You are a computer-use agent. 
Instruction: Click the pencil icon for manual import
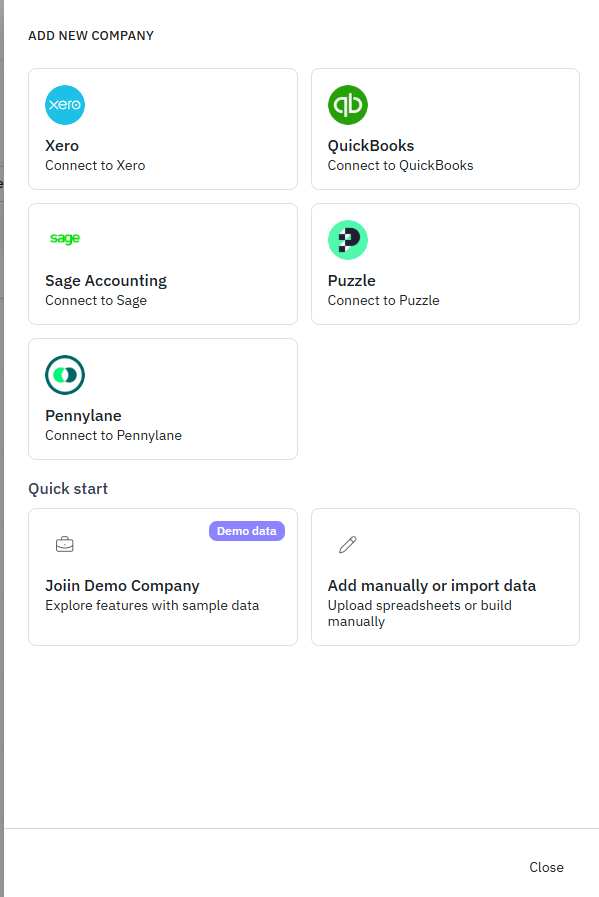[347, 544]
